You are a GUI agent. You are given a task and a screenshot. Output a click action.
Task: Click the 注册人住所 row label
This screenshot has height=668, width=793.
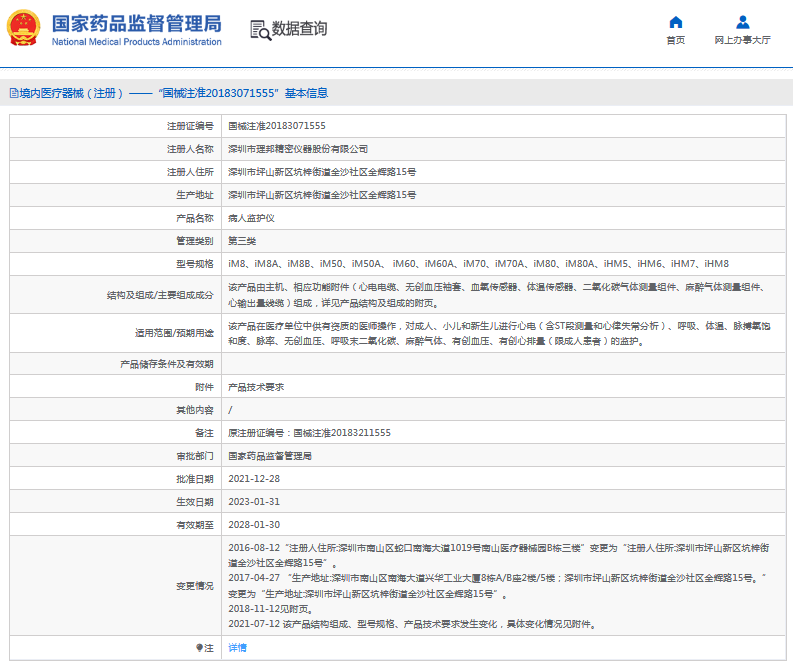click(190, 172)
